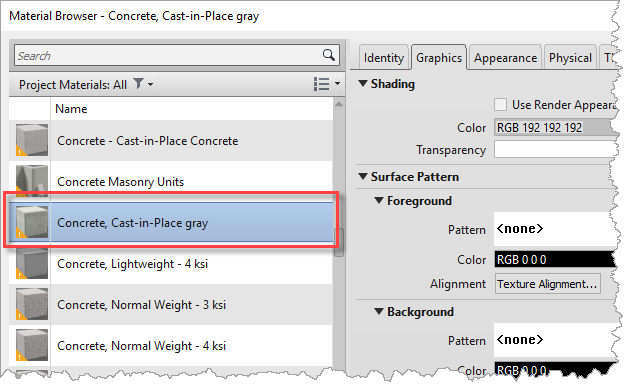The height and width of the screenshot is (384, 626).
Task: Open the list view options icon
Action: pyautogui.click(x=321, y=84)
